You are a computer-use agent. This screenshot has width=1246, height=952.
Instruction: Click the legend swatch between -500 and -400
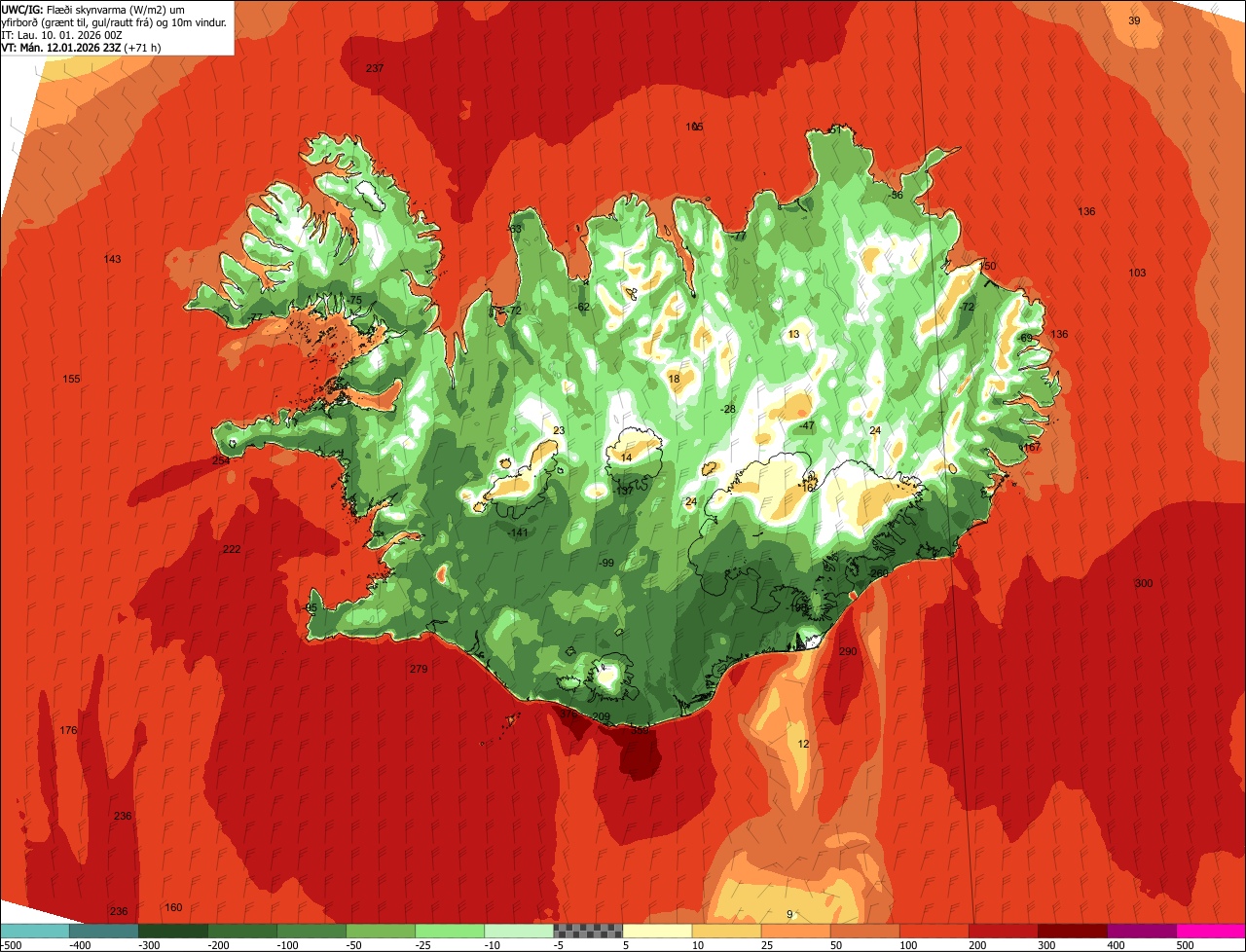pyautogui.click(x=35, y=931)
